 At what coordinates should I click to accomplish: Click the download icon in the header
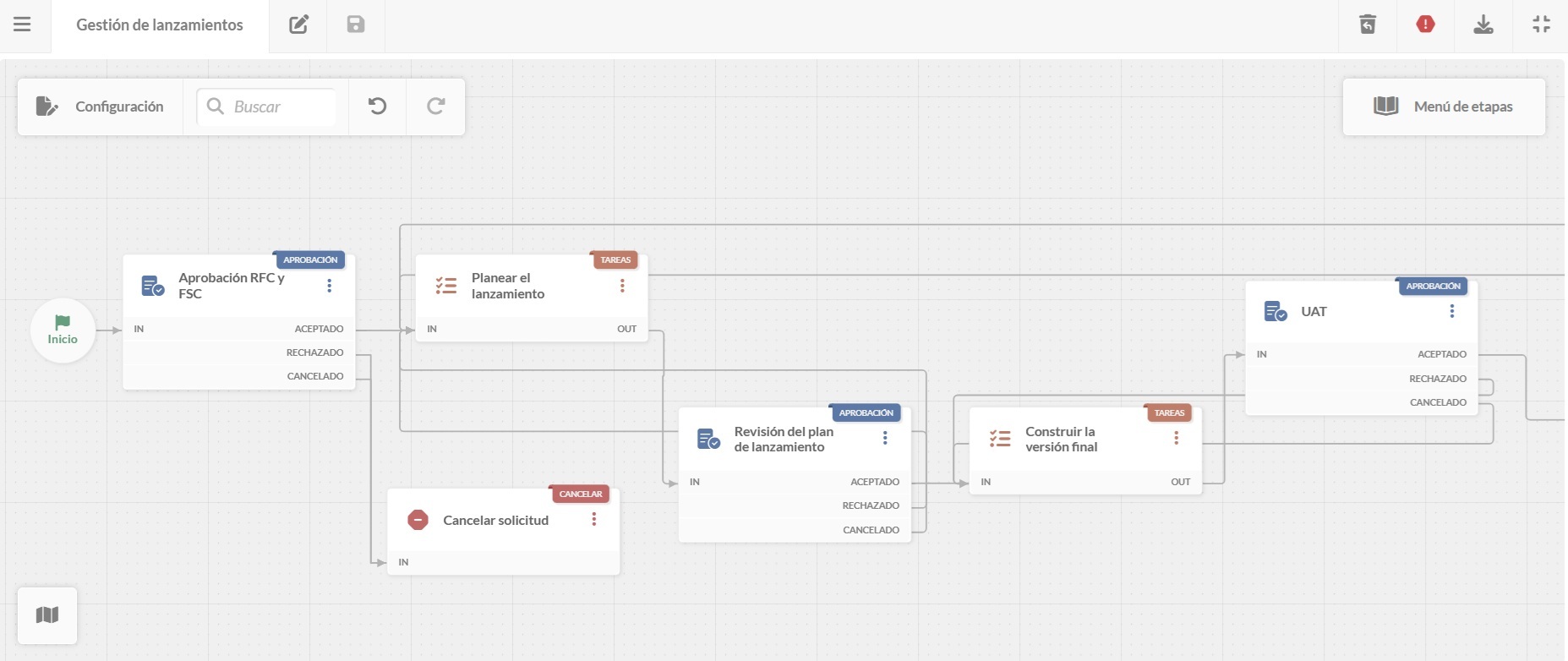tap(1483, 25)
